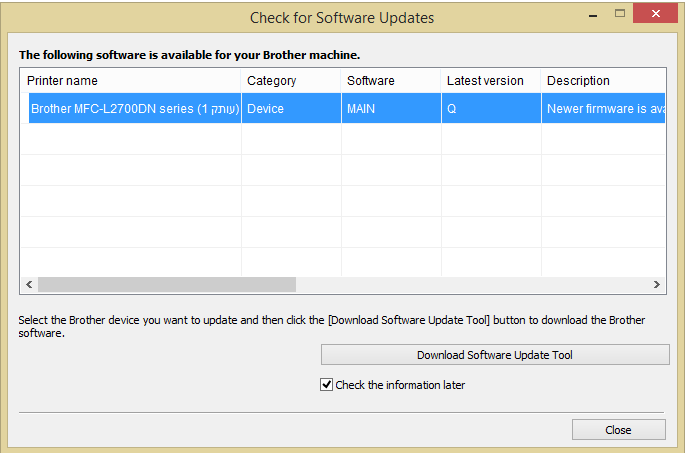685x453 pixels.
Task: Minimize the Check for Software Updates window
Action: click(593, 14)
